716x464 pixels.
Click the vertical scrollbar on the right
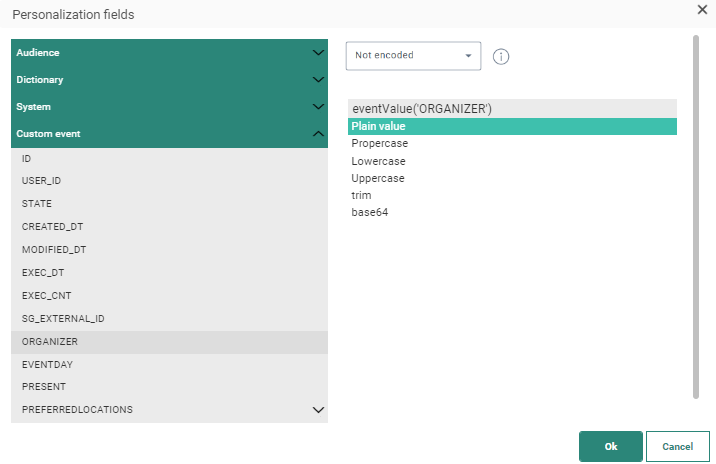(x=696, y=215)
